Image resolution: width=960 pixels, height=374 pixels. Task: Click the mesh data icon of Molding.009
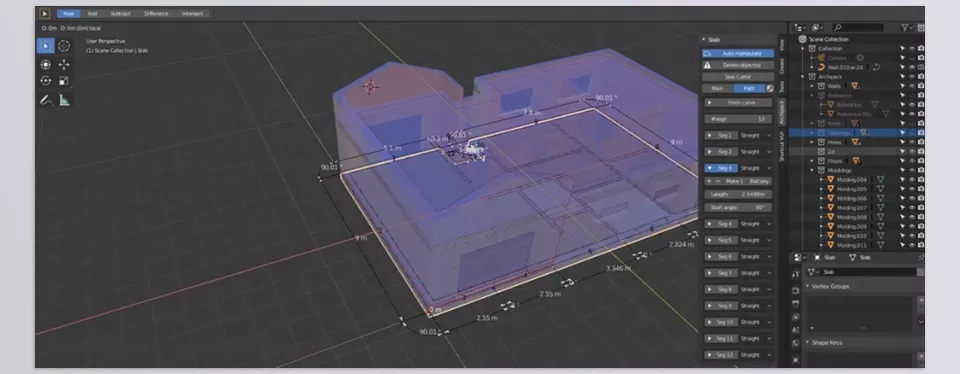click(x=881, y=226)
